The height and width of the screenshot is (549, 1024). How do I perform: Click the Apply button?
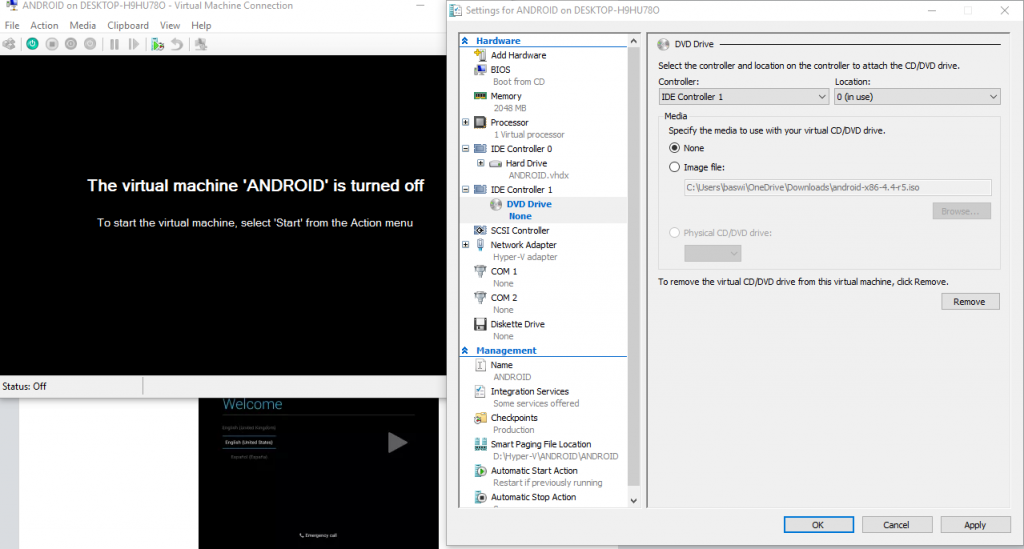975,525
